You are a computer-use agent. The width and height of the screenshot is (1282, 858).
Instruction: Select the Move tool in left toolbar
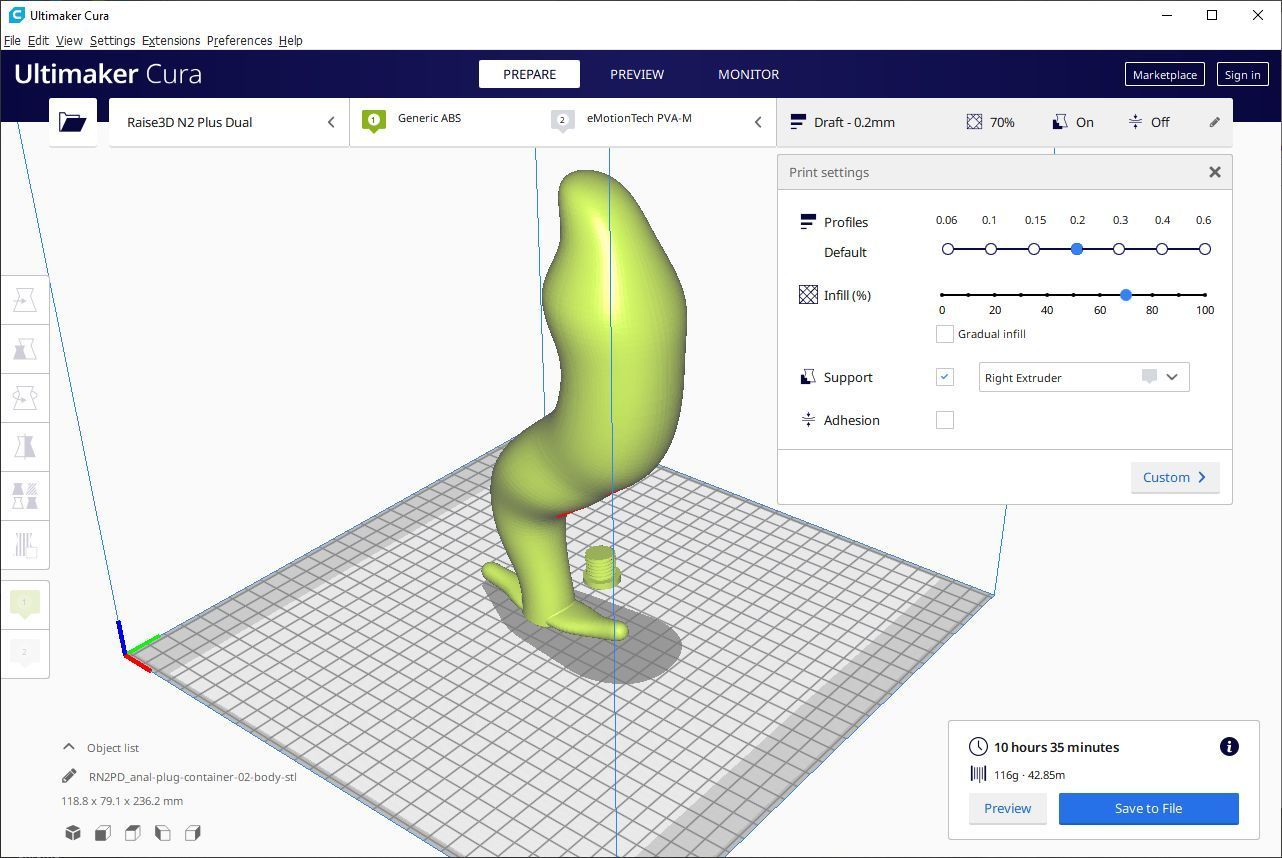pos(25,300)
